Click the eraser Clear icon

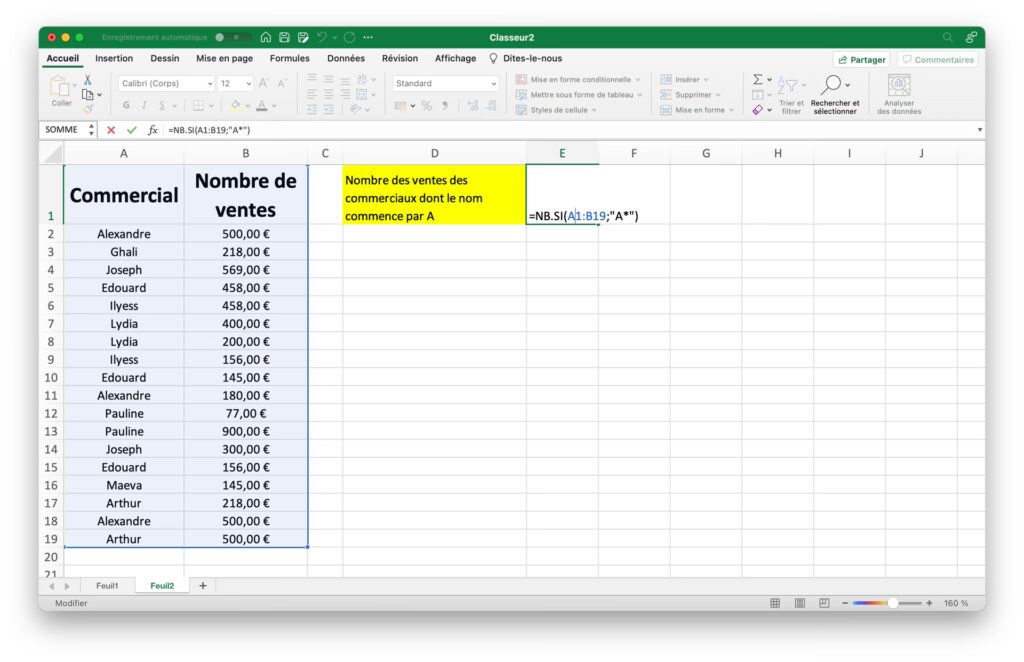[x=758, y=110]
